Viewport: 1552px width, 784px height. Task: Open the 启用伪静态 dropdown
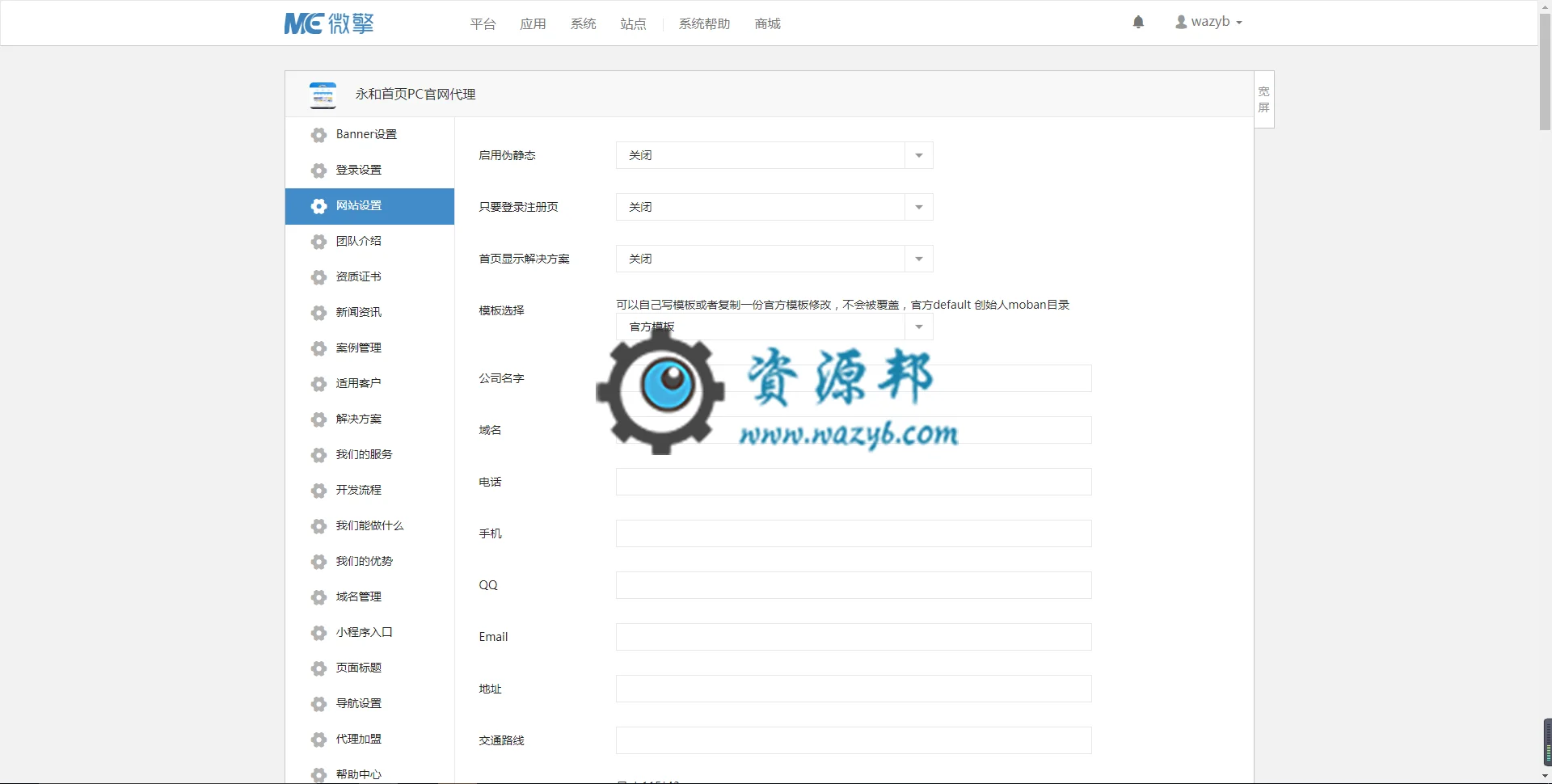click(774, 155)
